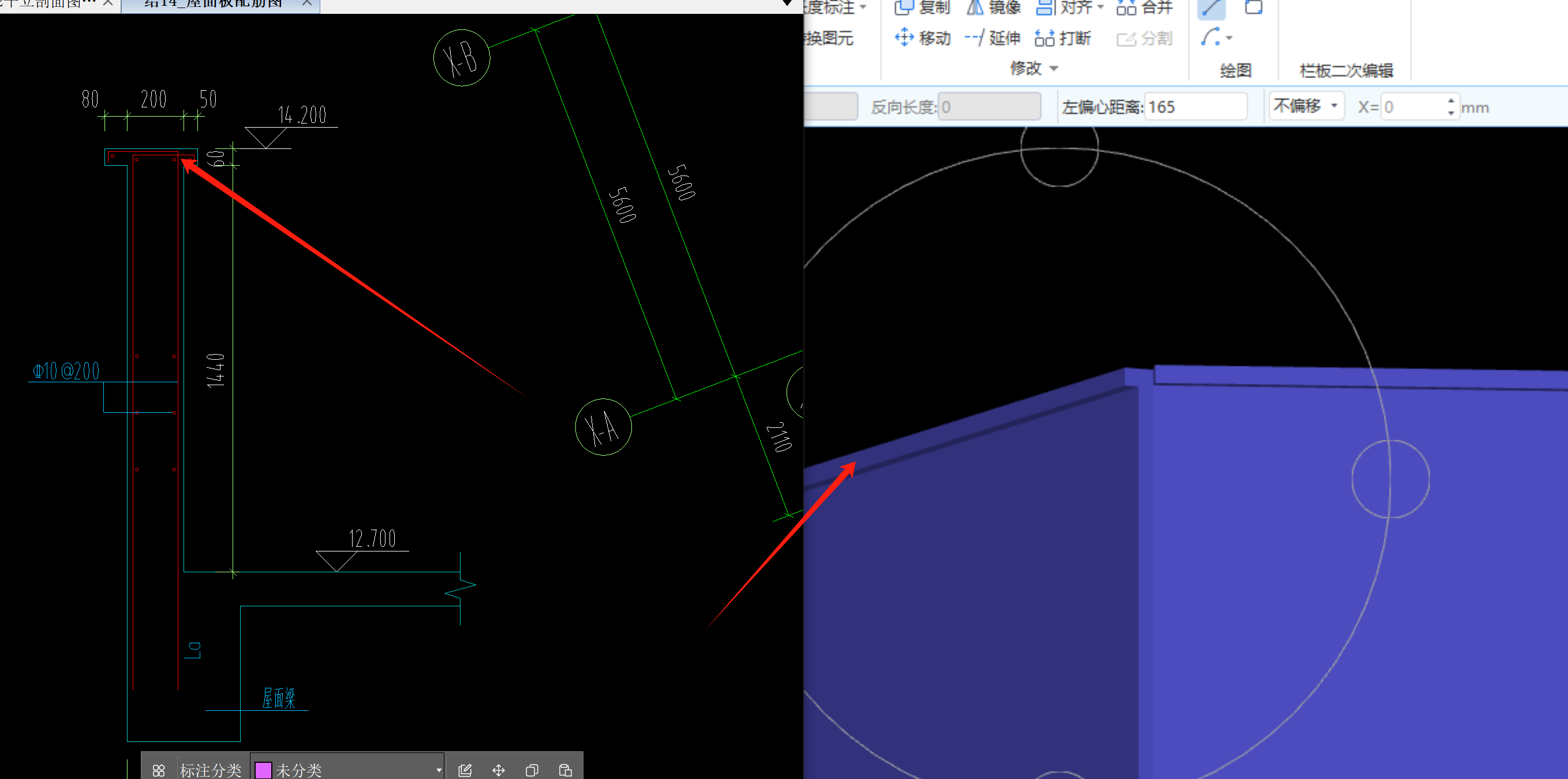The image size is (1568, 779).
Task: Click the La anchorage label
Action: click(193, 650)
